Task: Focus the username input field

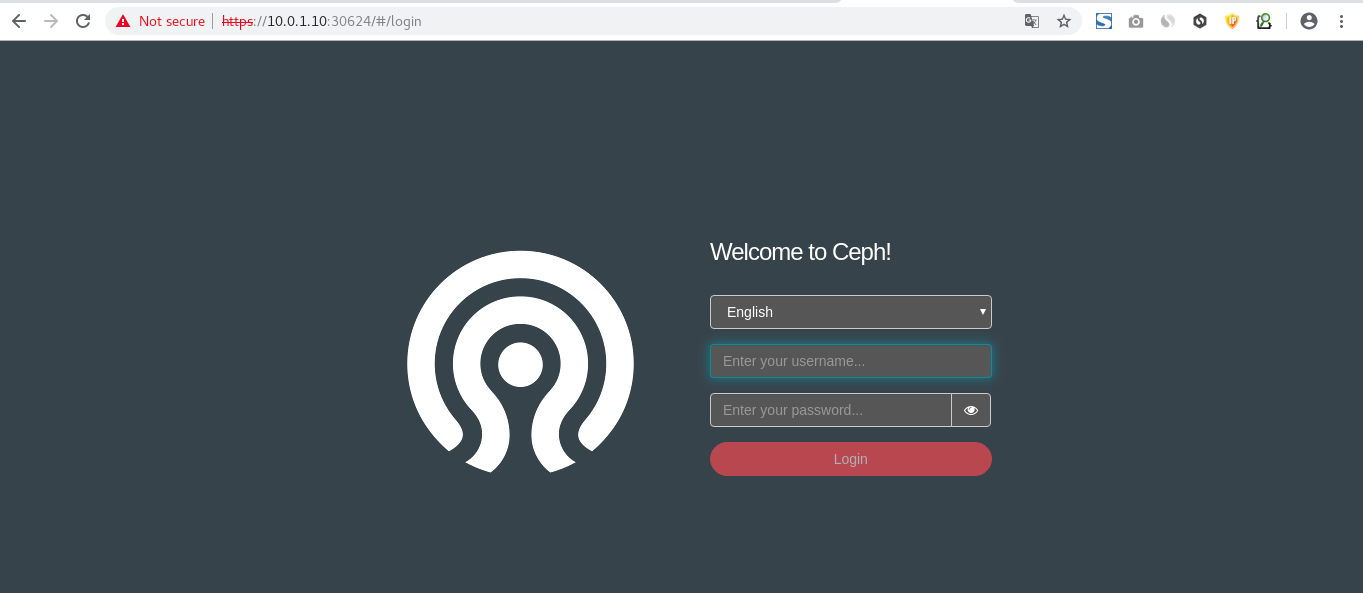Action: click(x=851, y=361)
